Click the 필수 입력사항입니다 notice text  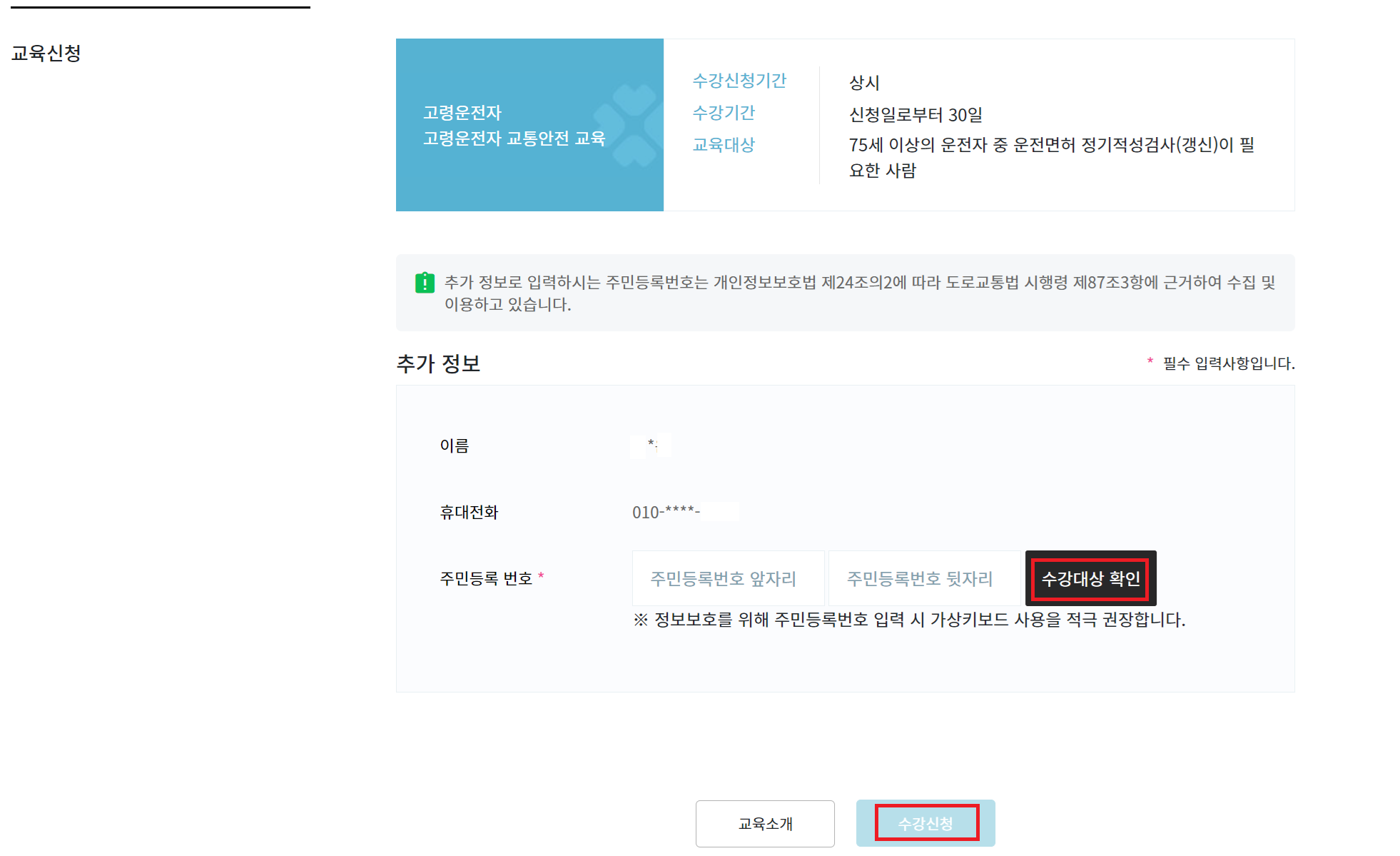coord(1228,363)
